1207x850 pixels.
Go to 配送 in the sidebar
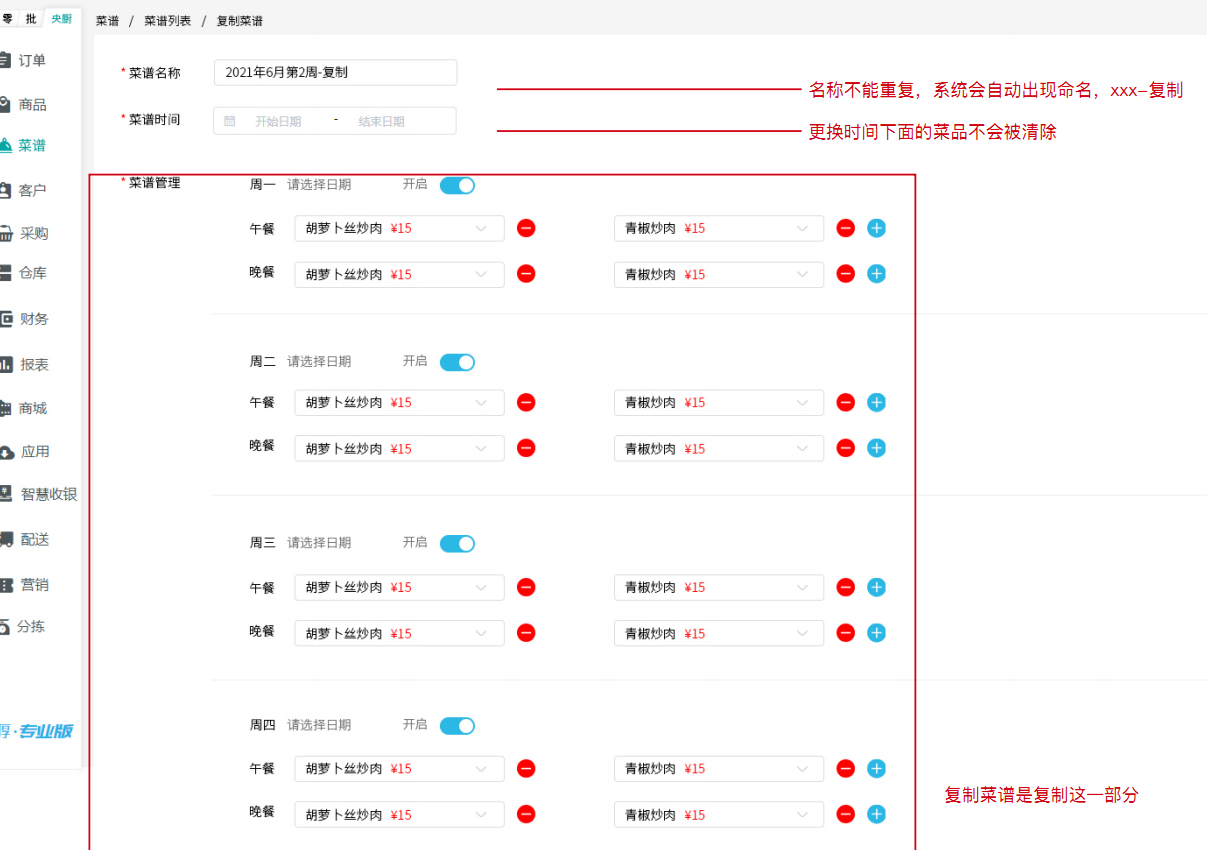(x=34, y=539)
